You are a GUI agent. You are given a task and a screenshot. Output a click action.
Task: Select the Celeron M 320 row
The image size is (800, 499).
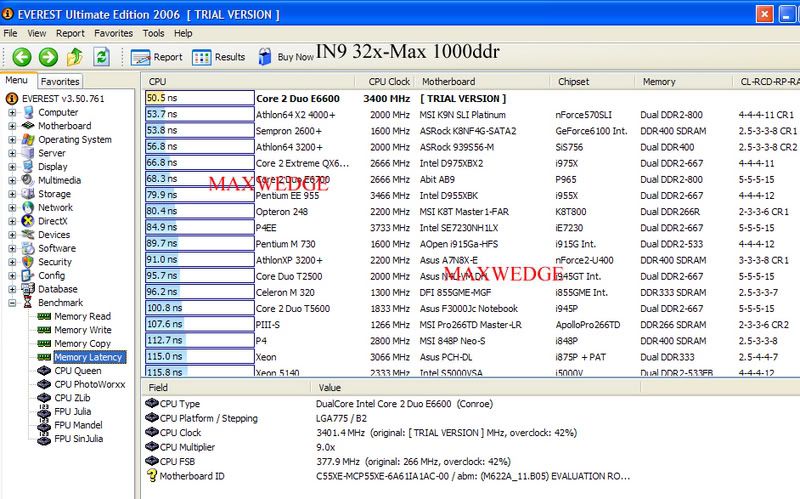472,292
